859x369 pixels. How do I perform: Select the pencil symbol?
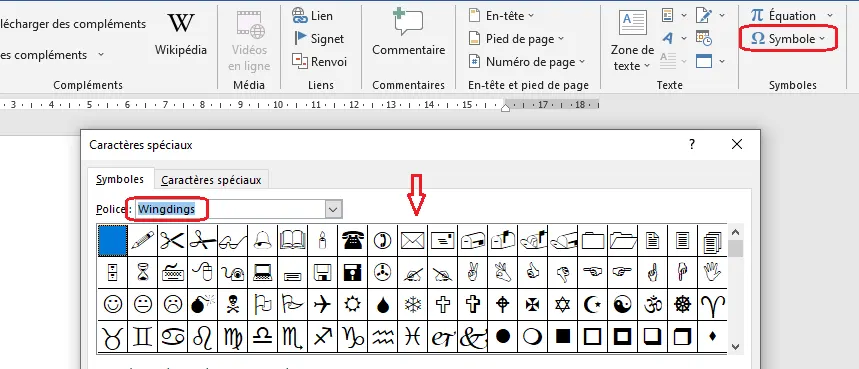tap(142, 240)
